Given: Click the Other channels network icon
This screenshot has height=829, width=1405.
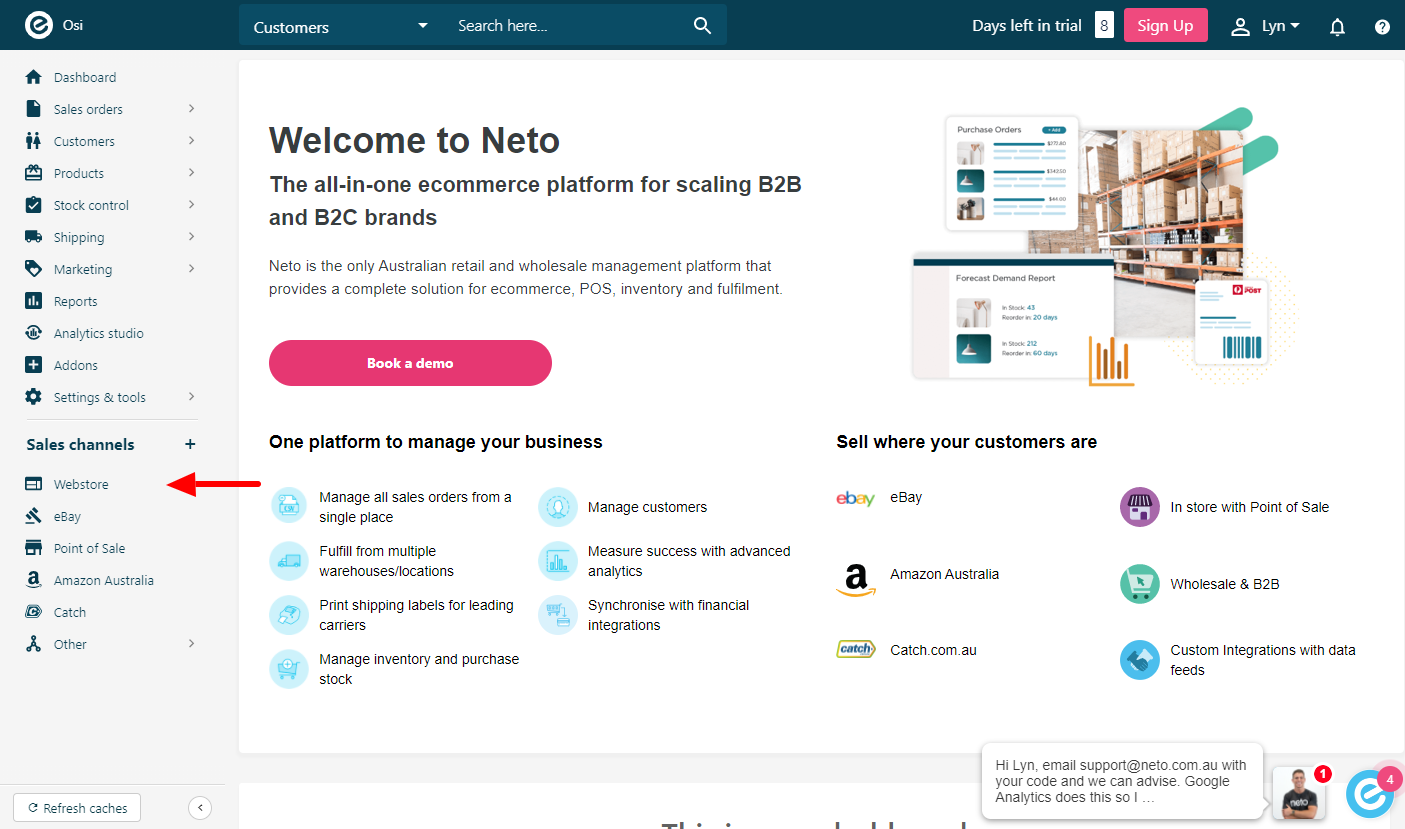Looking at the screenshot, I should pos(34,644).
